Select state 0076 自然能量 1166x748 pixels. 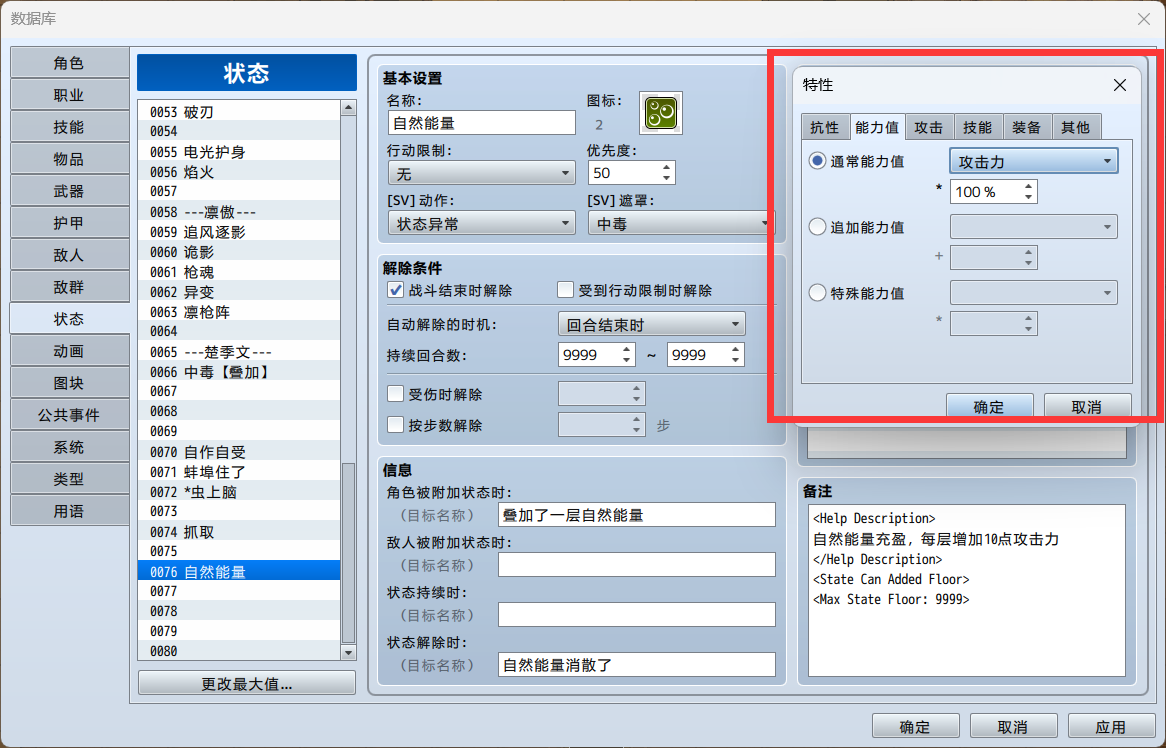click(239, 572)
